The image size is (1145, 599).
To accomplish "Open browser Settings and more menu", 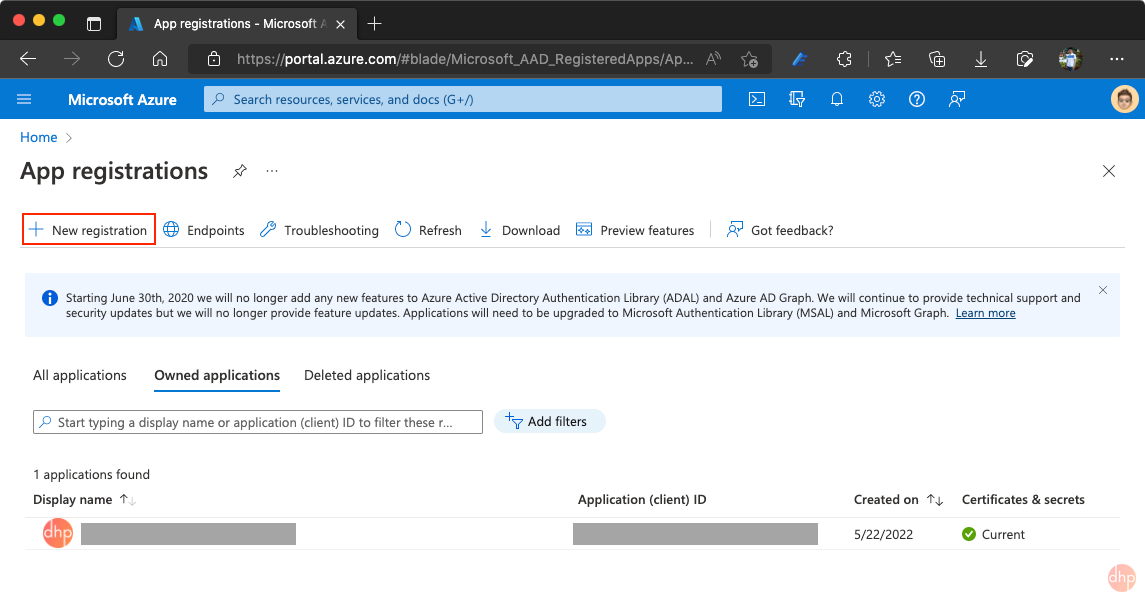I will tap(1117, 59).
